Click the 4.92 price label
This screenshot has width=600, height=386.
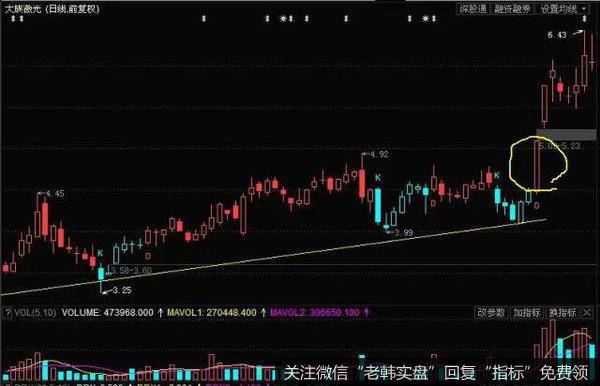coord(379,155)
